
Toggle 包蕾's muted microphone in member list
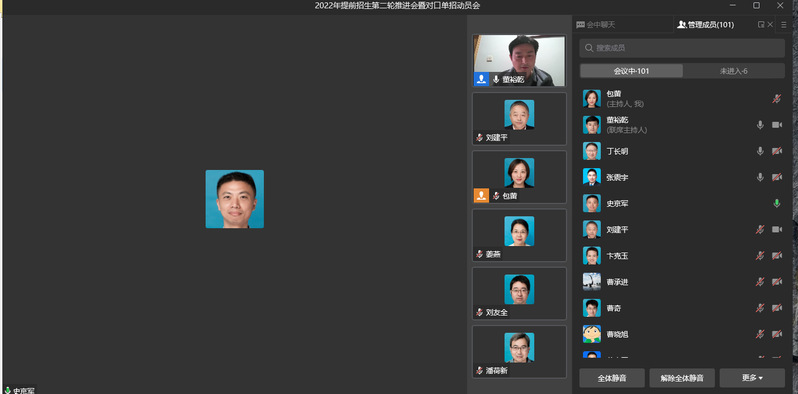pos(777,99)
